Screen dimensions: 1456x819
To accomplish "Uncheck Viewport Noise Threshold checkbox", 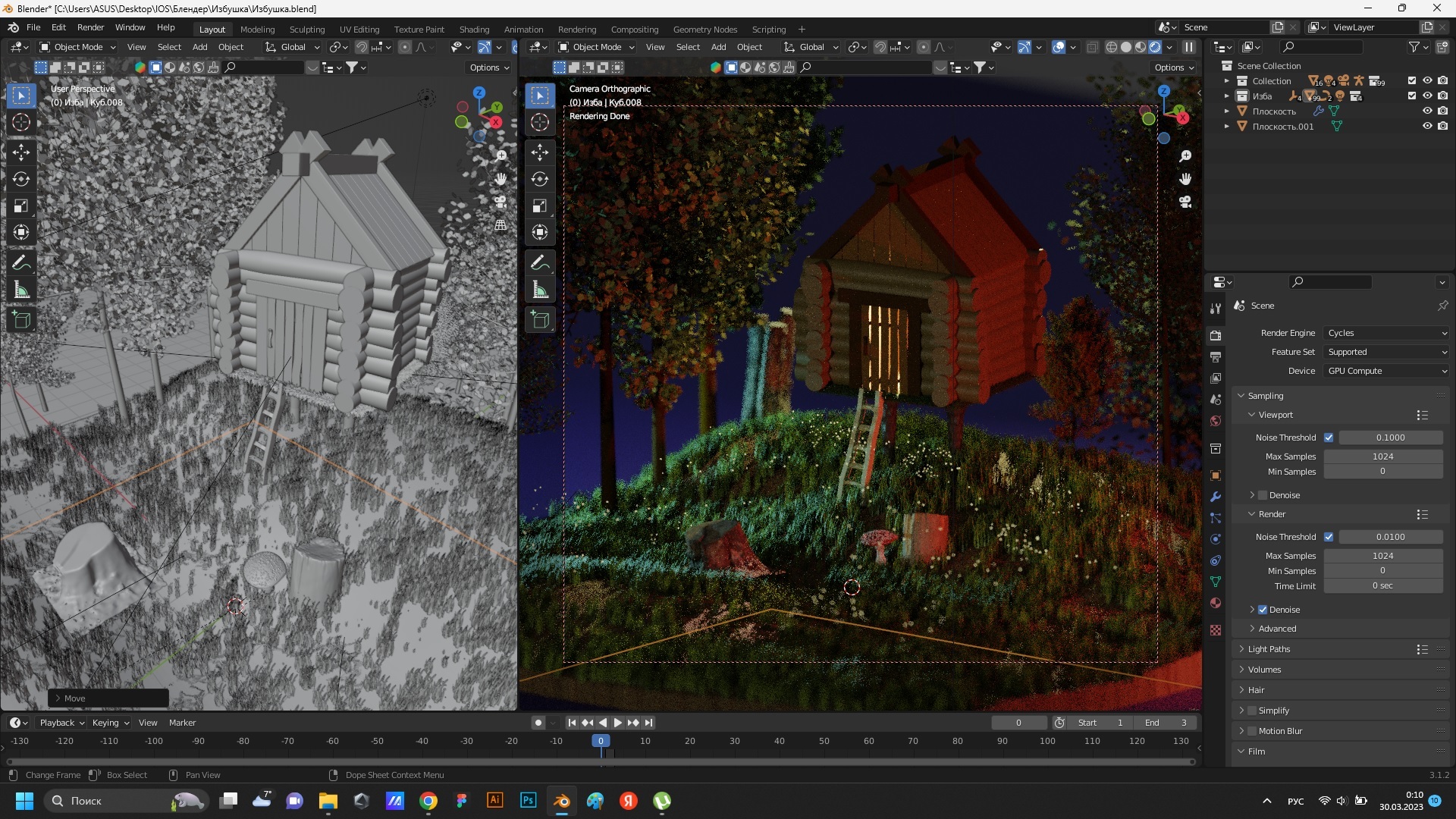I will 1329,438.
